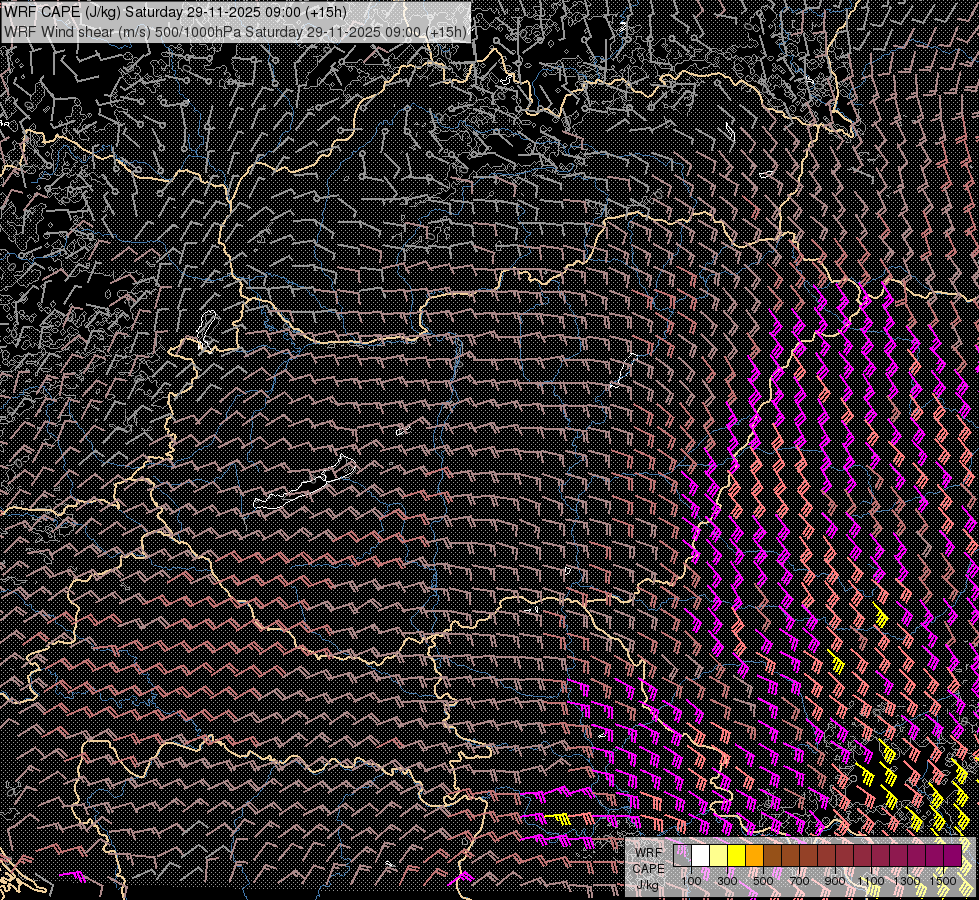Select the orange CAPE legend swatch
Screen dimensions: 979x900
tap(754, 856)
